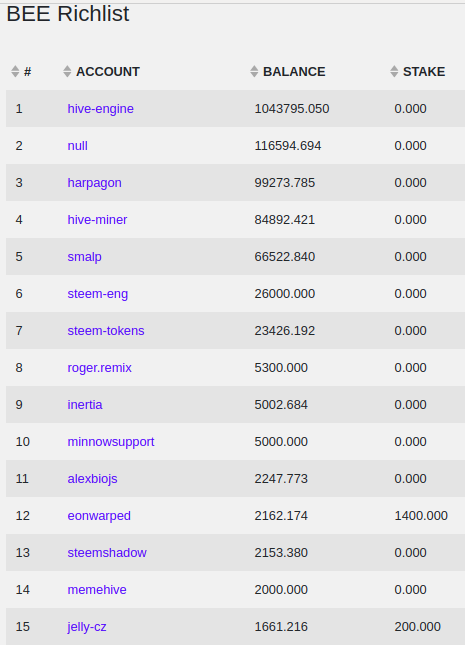465x645 pixels.
Task: Open the steem-eng account
Action: (98, 294)
